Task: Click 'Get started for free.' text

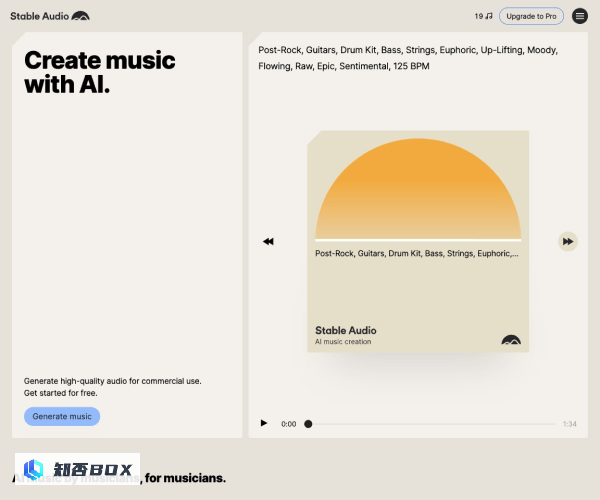Action: pyautogui.click(x=60, y=393)
